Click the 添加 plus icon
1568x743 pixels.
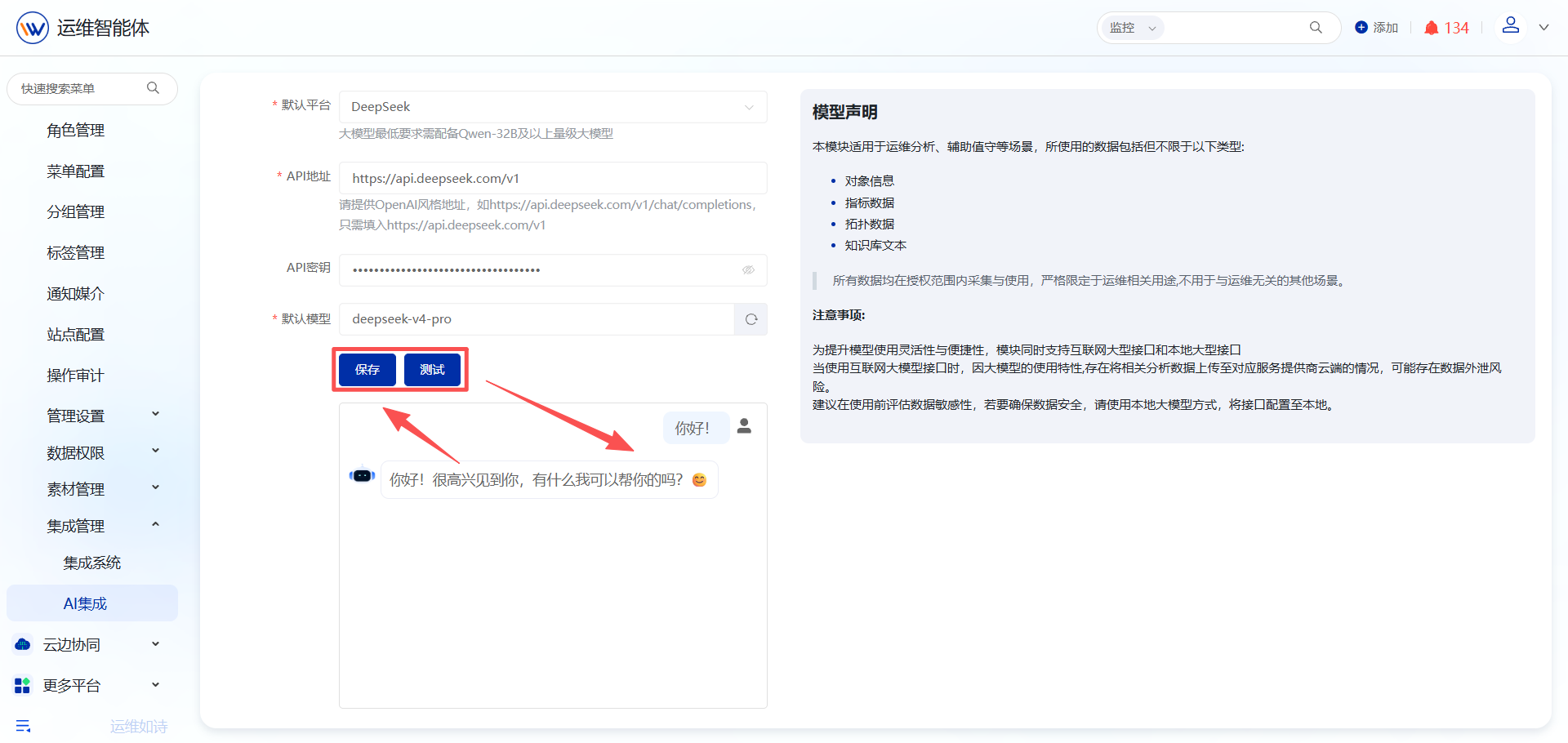(x=1361, y=28)
